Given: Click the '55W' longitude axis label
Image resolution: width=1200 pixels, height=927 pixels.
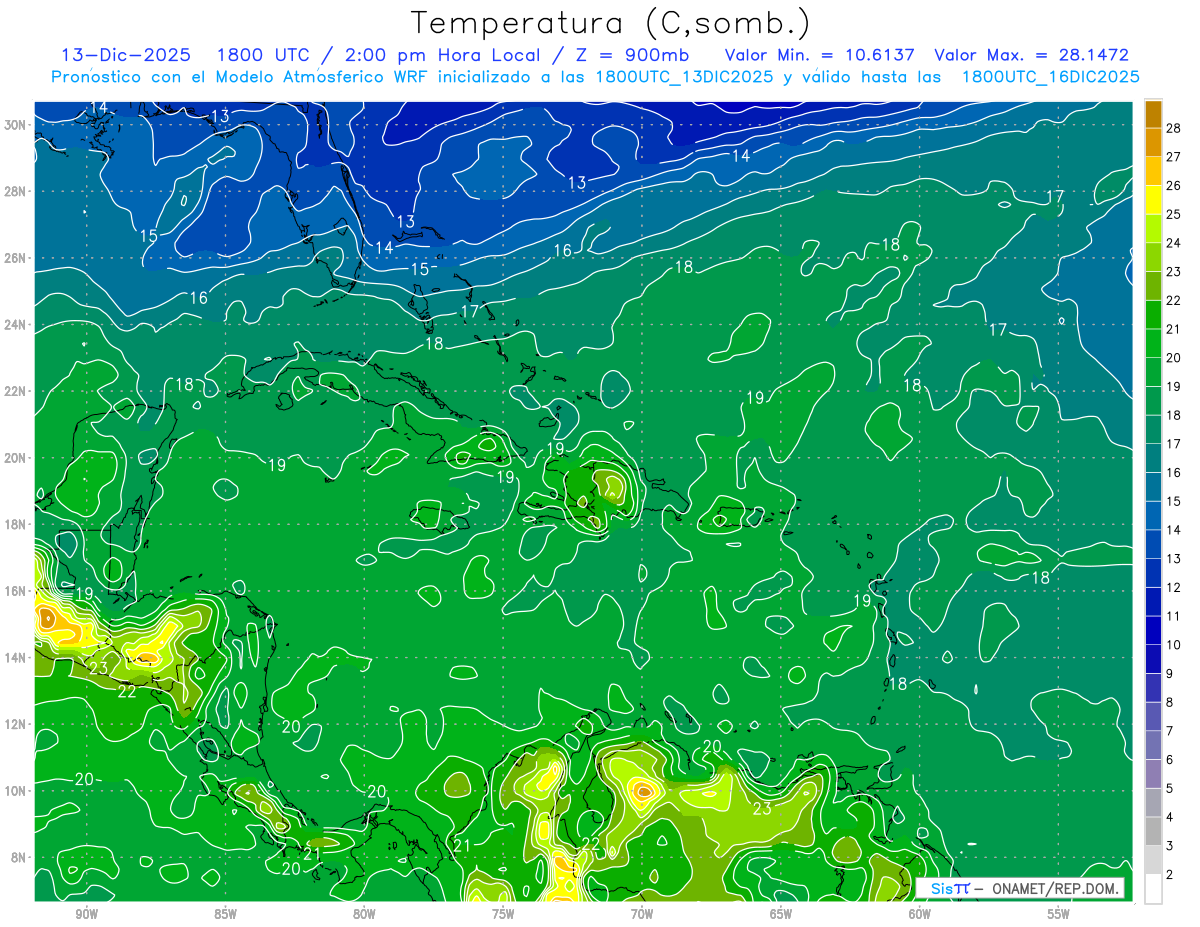Looking at the screenshot, I should (x=1059, y=914).
